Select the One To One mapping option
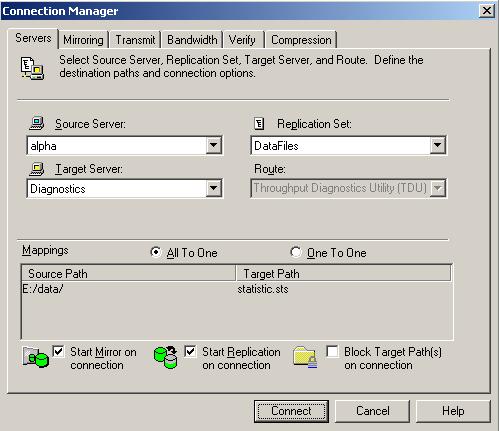499x431 pixels. coord(296,252)
